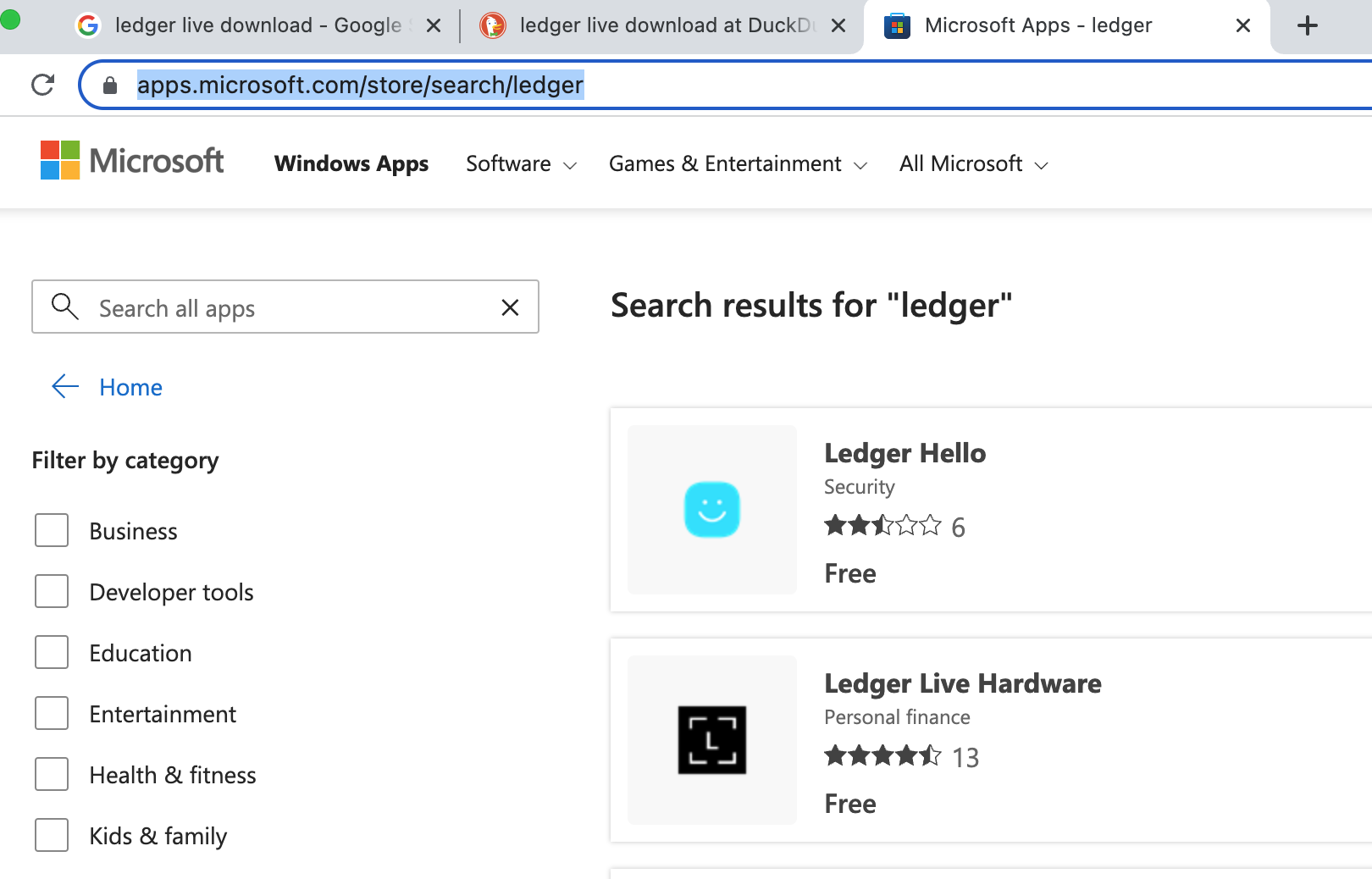This screenshot has width=1372, height=879.
Task: Expand the All Microsoft menu
Action: [973, 163]
